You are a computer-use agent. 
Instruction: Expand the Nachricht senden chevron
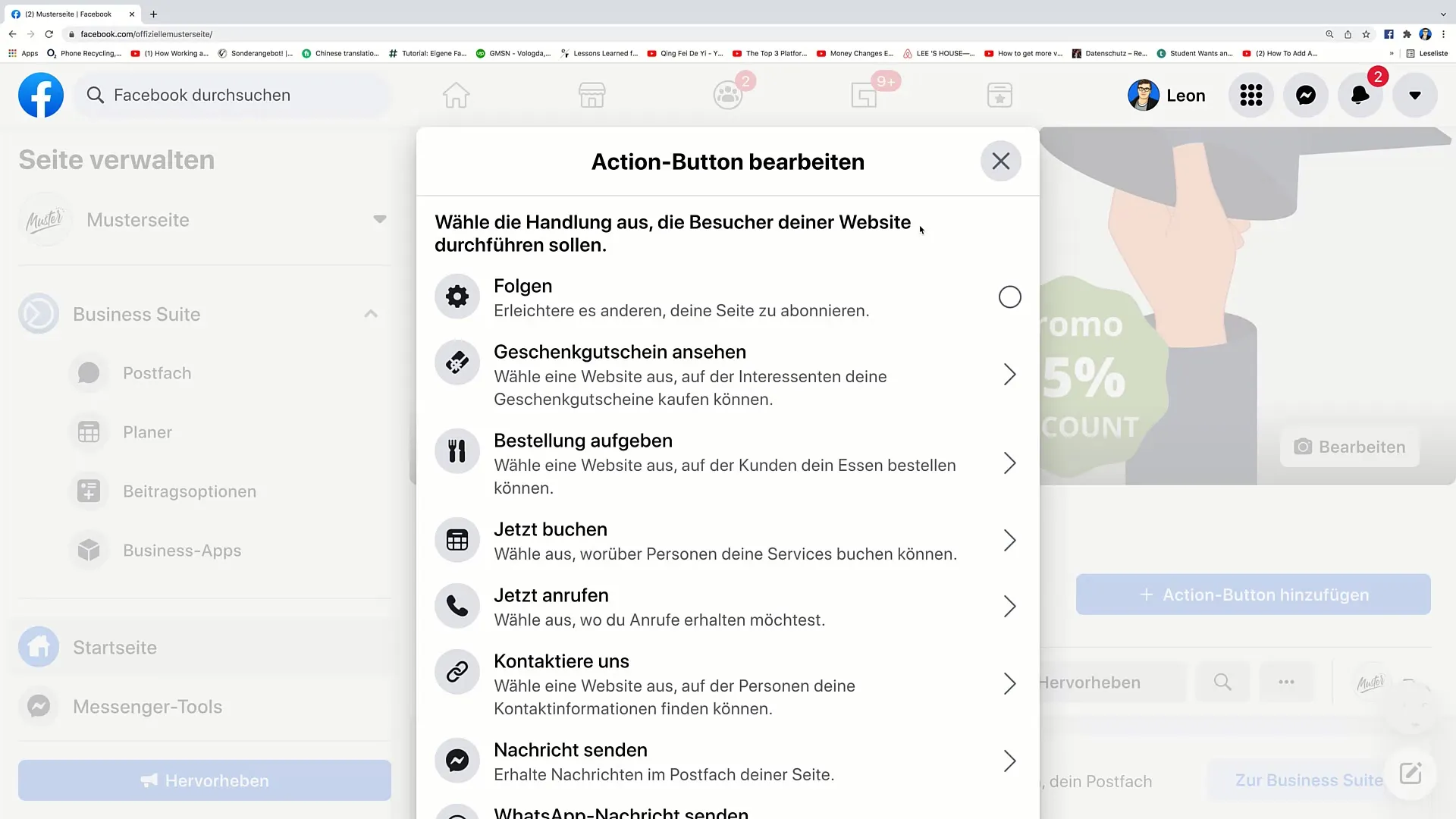point(1009,761)
